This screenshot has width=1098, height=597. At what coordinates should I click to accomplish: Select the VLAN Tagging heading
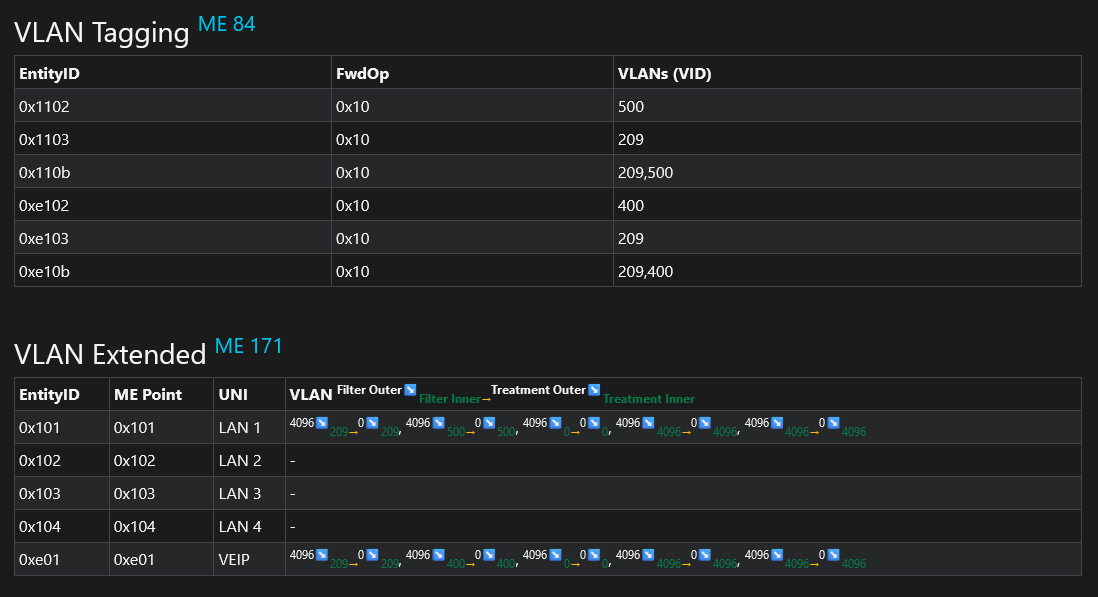tap(102, 32)
